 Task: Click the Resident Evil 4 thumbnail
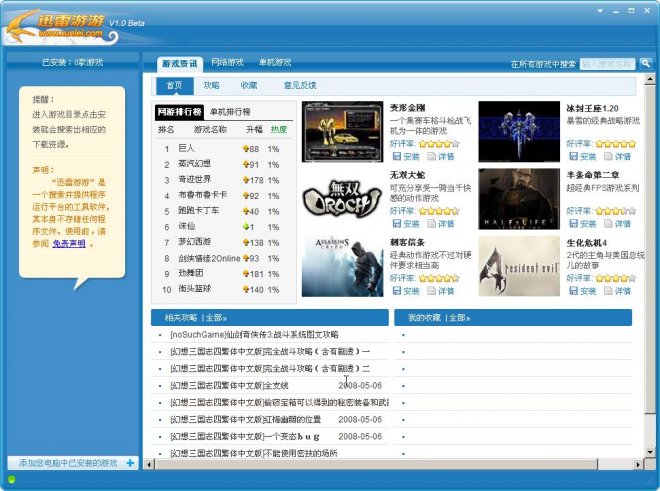click(x=519, y=266)
